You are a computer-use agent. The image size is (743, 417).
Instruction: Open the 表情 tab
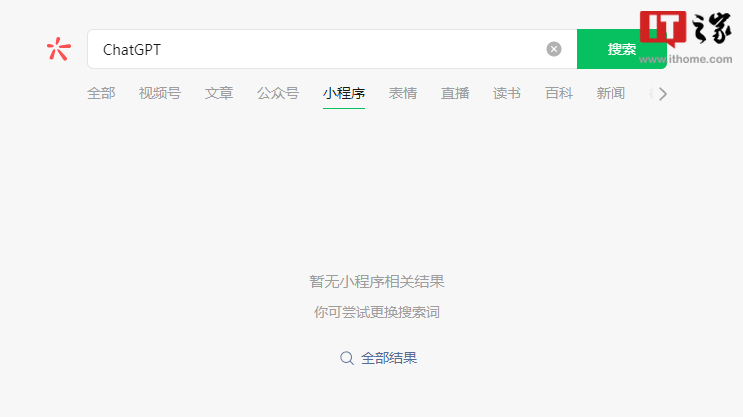(403, 93)
